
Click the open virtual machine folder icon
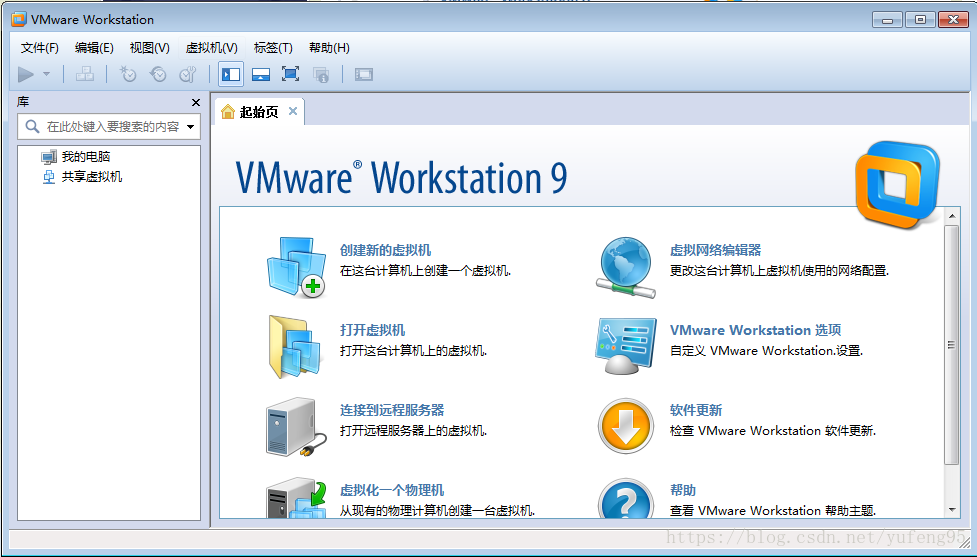(295, 347)
